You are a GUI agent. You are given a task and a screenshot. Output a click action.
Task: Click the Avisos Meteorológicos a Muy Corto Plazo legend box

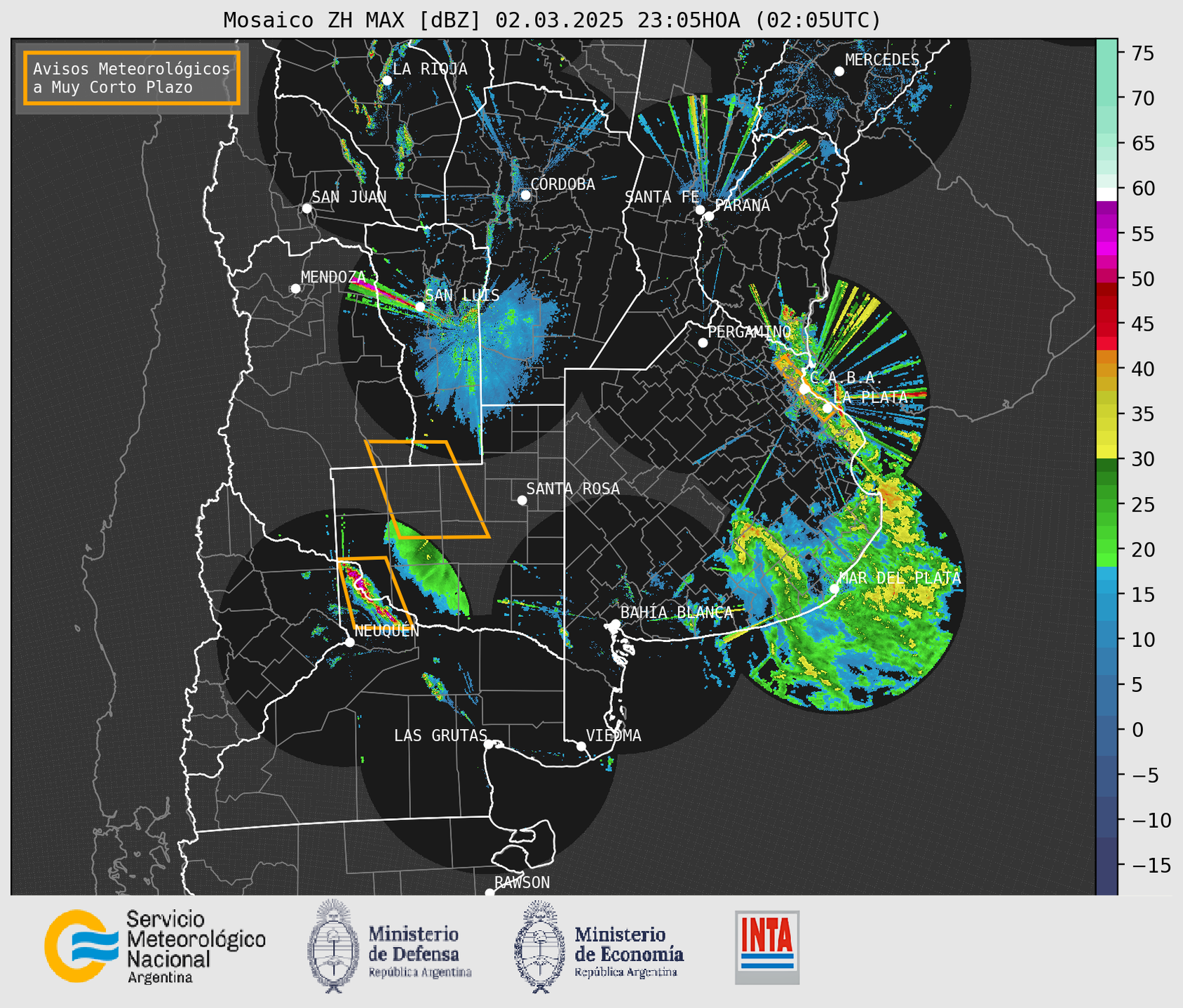(x=132, y=78)
